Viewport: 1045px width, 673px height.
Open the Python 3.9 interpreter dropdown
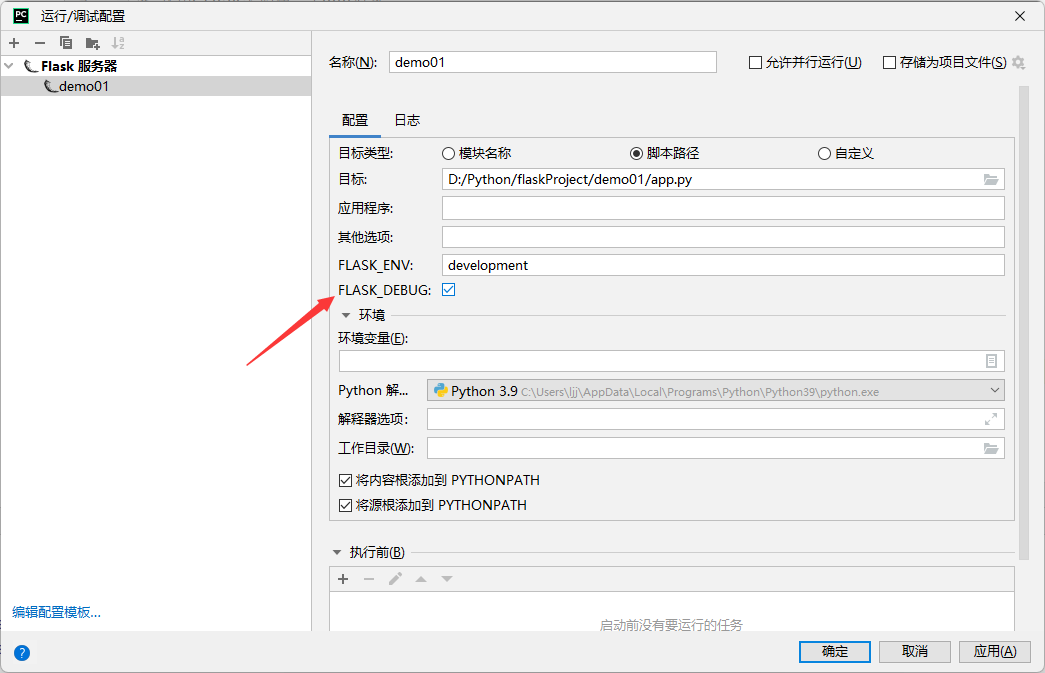click(x=994, y=390)
